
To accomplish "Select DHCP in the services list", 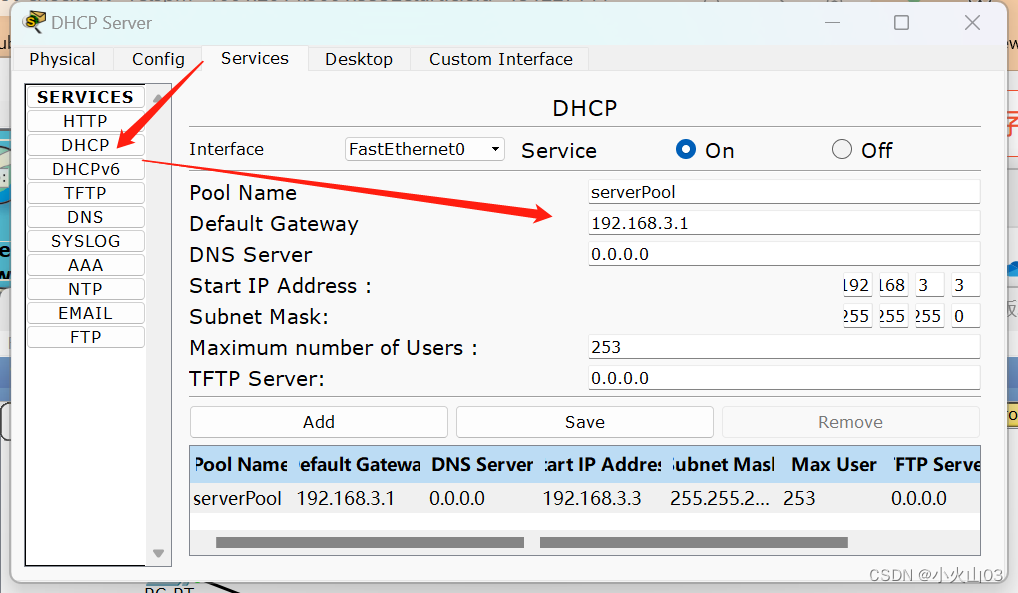I will pos(85,145).
